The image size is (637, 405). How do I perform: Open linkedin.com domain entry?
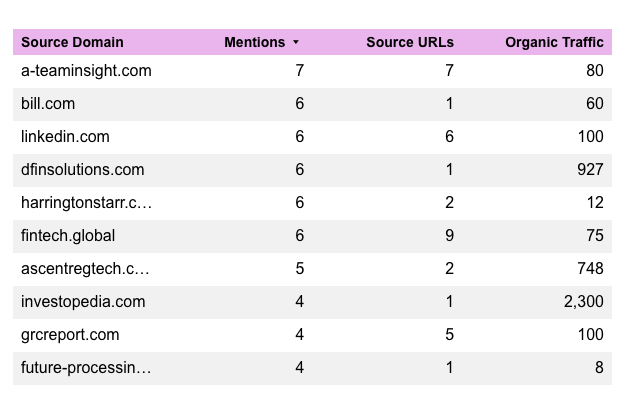65,137
